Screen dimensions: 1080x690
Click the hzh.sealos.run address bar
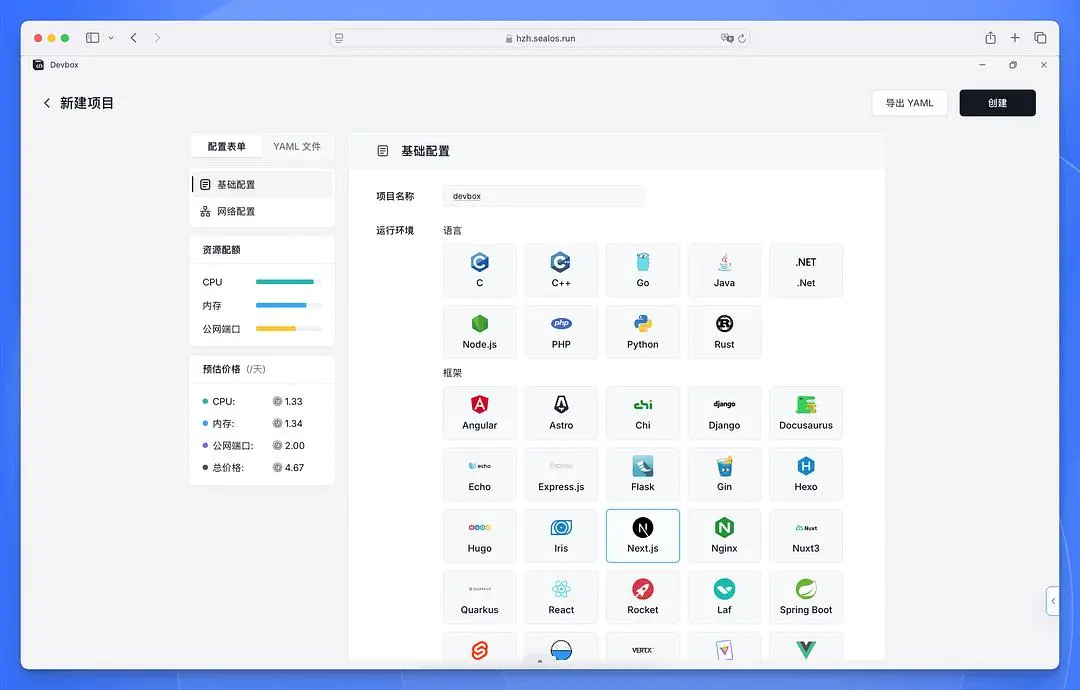point(540,39)
